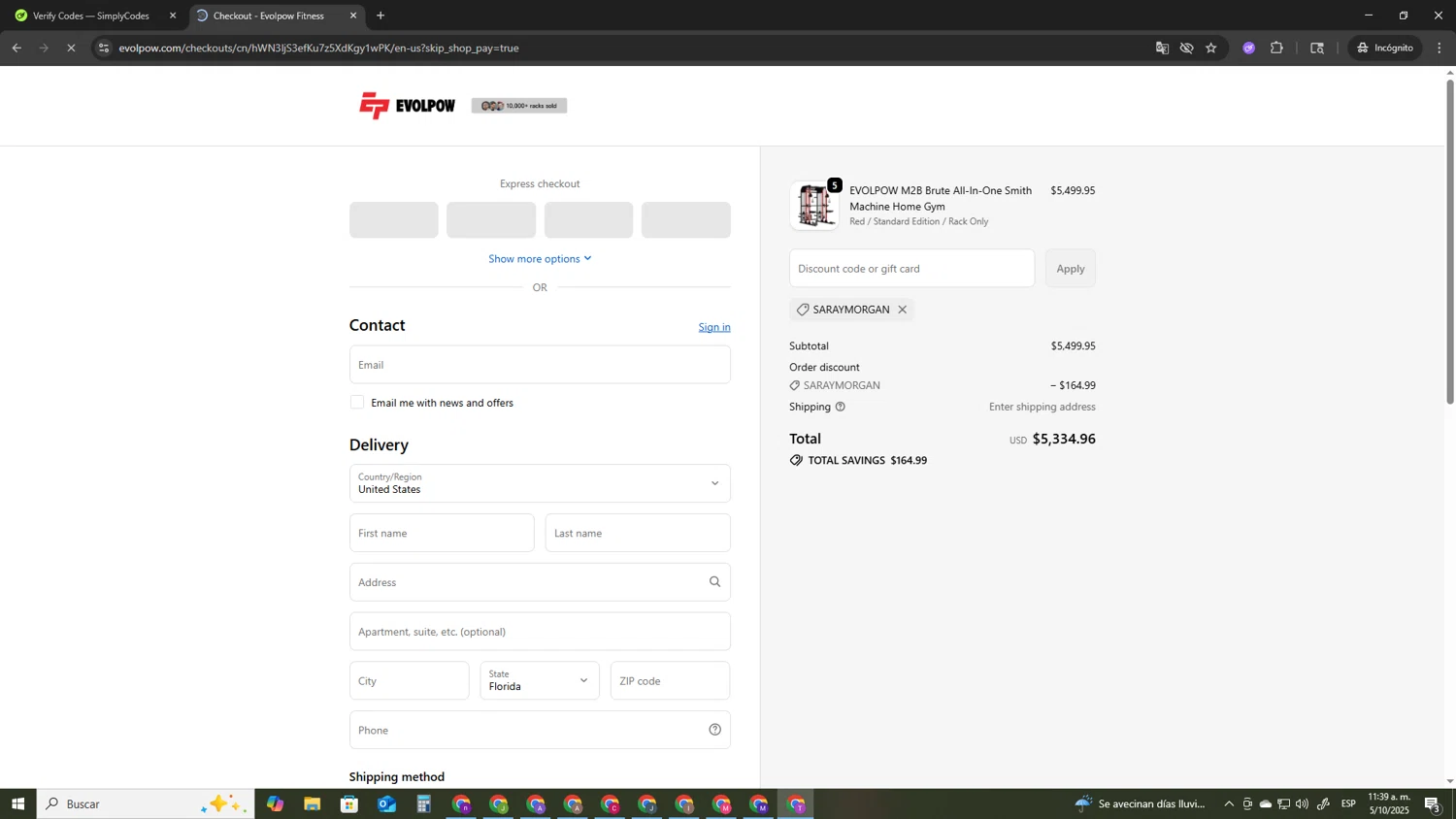Open Microsoft Store from the taskbar
This screenshot has width=1456, height=819.
coord(349,803)
